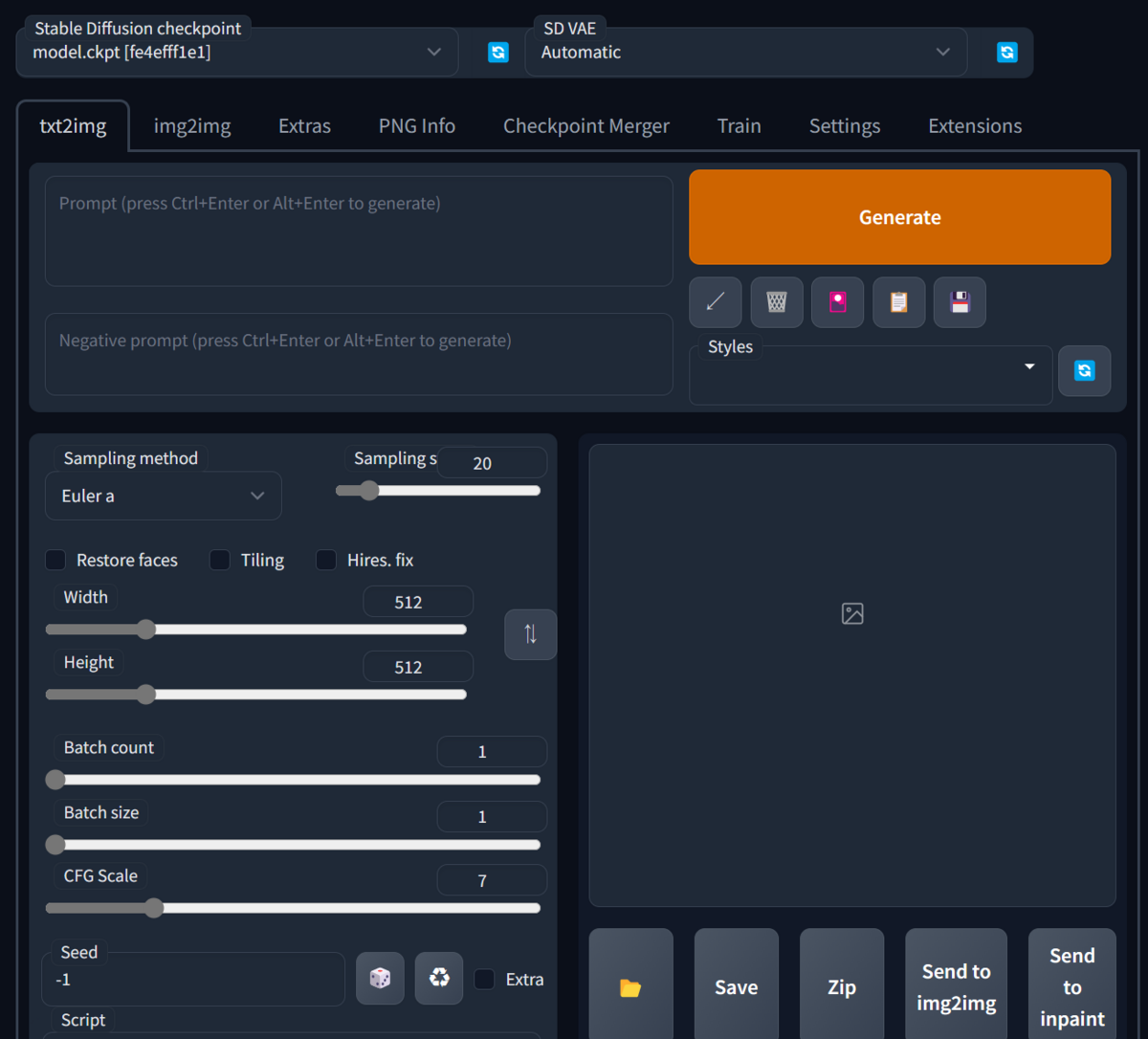Save current prompt as style with floppy icon
1148x1039 pixels.
coord(960,302)
